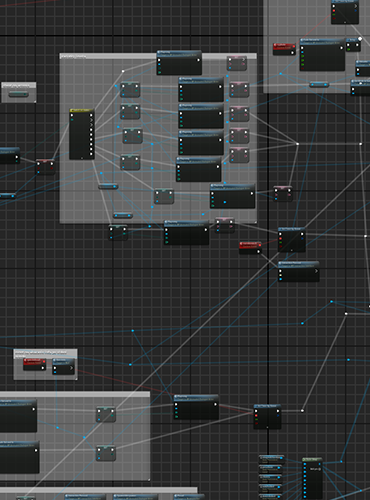Select the blue function node wired by red line to bottom timer
The height and width of the screenshot is (500, 370).
(196, 407)
